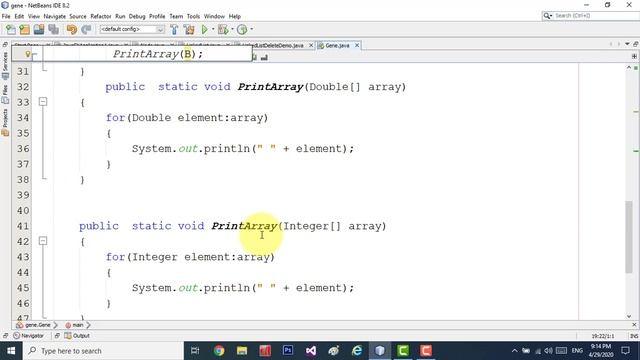640x360 pixels.
Task: Open Google Chrome from taskbar
Action: (x=219, y=351)
